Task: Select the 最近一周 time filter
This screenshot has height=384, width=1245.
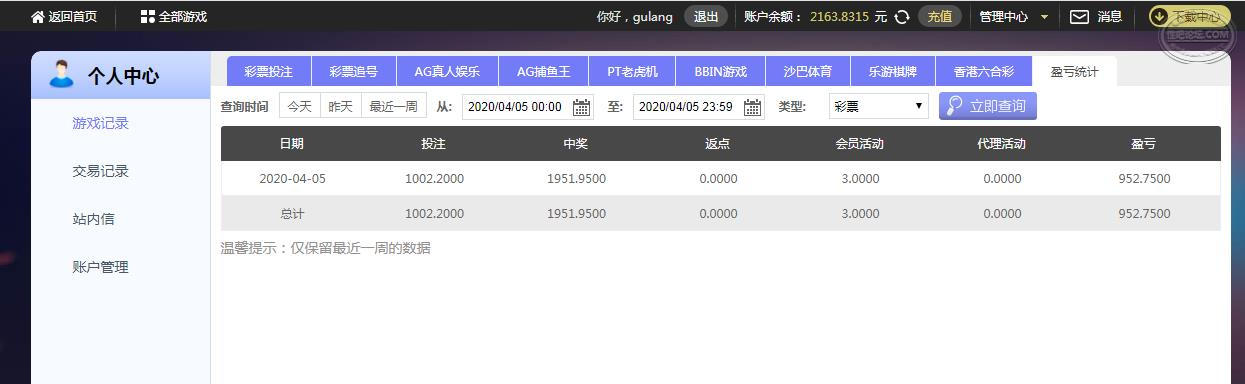Action: 393,106
